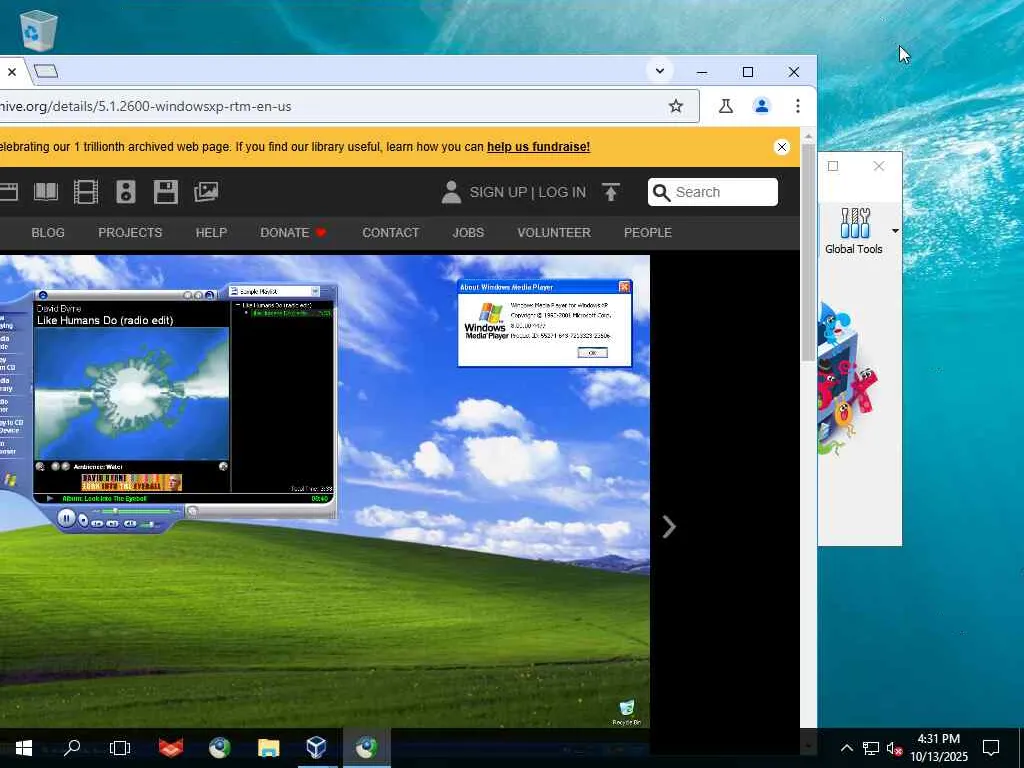Image resolution: width=1024 pixels, height=768 pixels.
Task: Open the PEOPLE menu item
Action: click(x=648, y=232)
